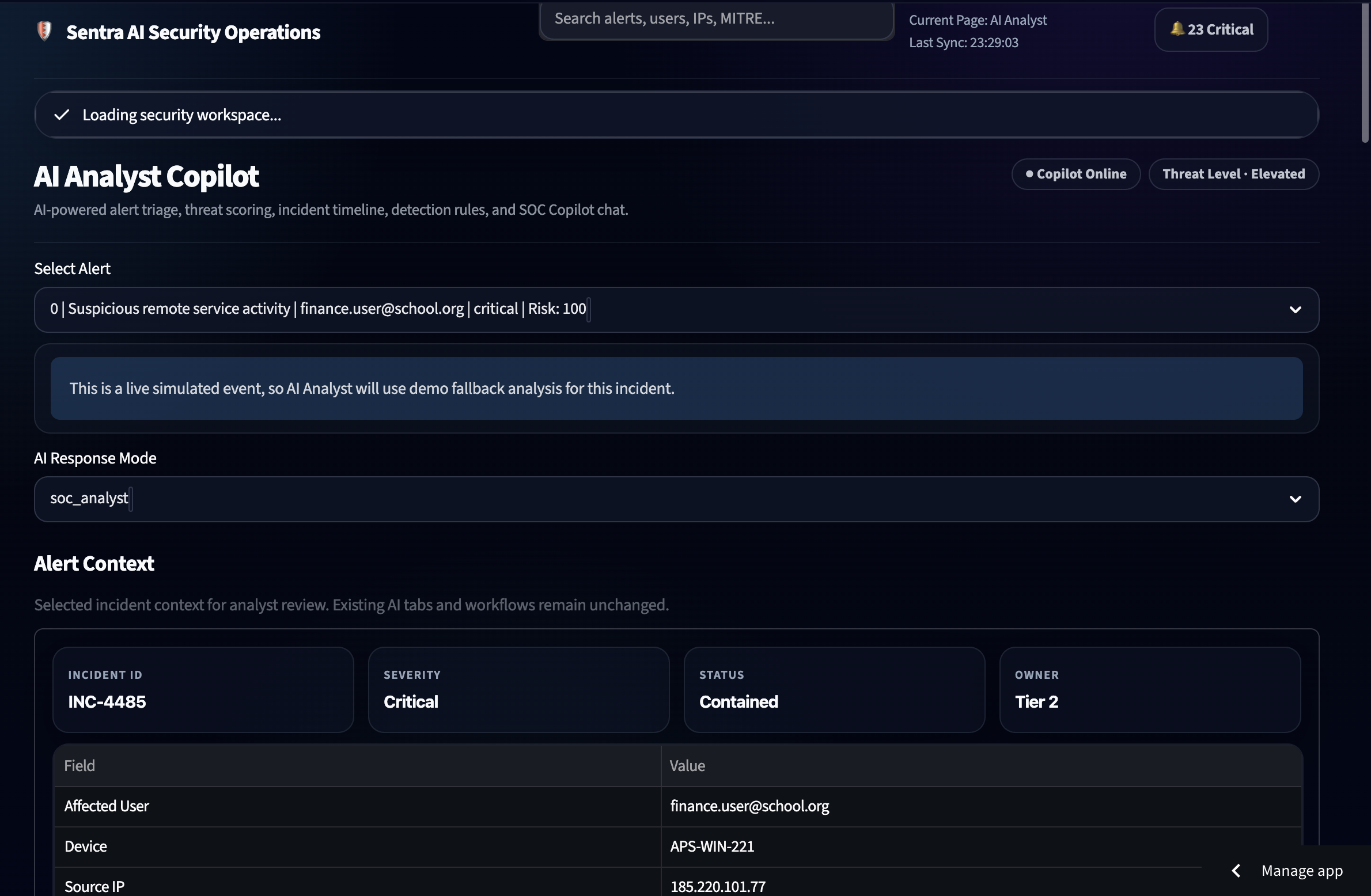This screenshot has width=1371, height=896.
Task: Click Last Sync: 23:29:03 text
Action: pos(963,43)
